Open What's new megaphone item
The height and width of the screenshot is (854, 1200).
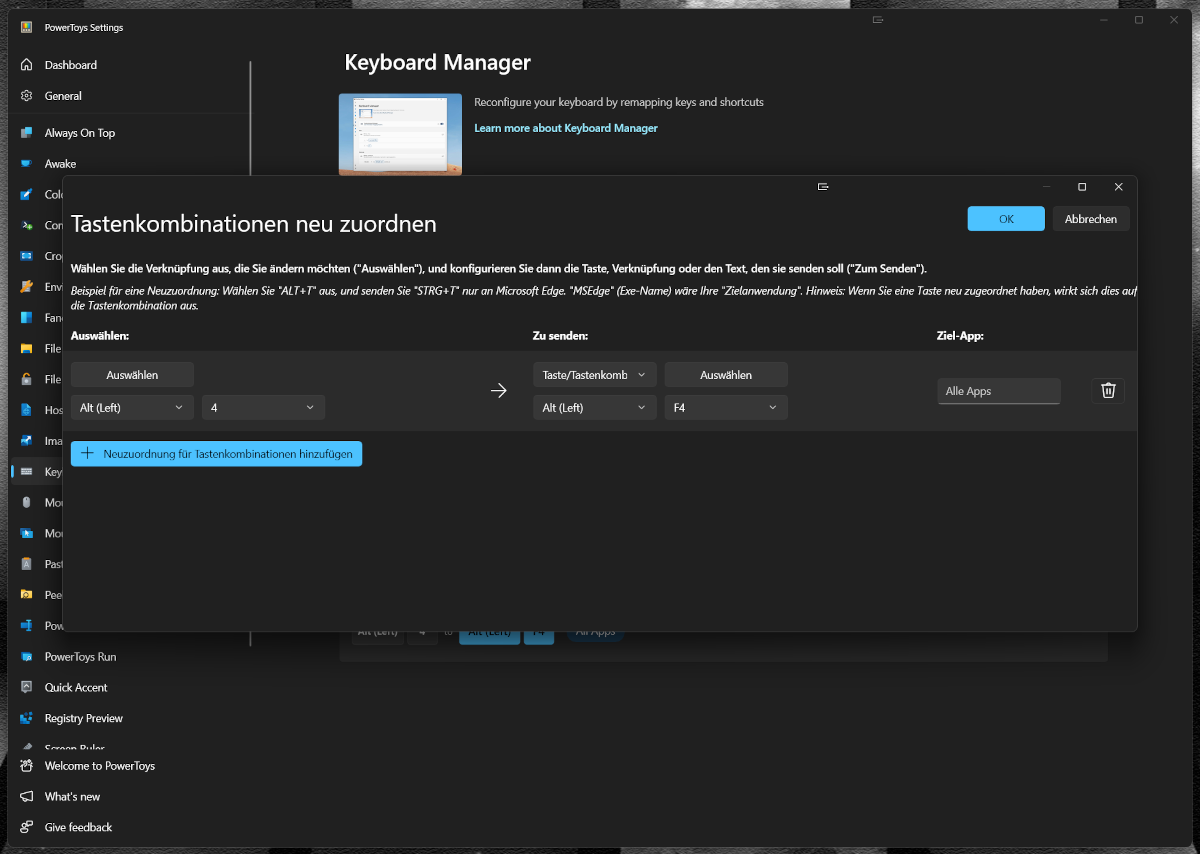tap(72, 797)
